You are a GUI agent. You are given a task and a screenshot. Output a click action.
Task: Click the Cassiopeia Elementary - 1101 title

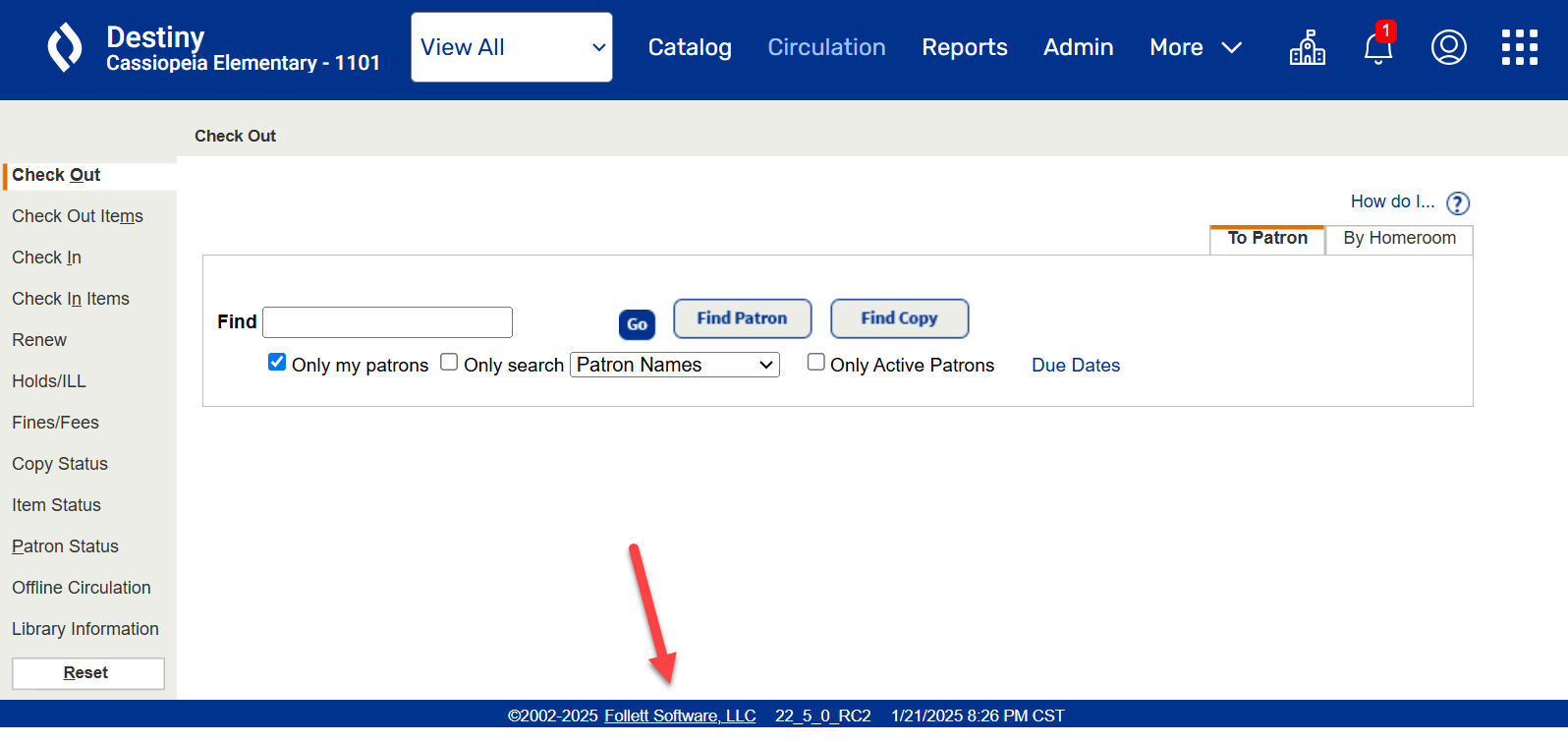point(243,63)
